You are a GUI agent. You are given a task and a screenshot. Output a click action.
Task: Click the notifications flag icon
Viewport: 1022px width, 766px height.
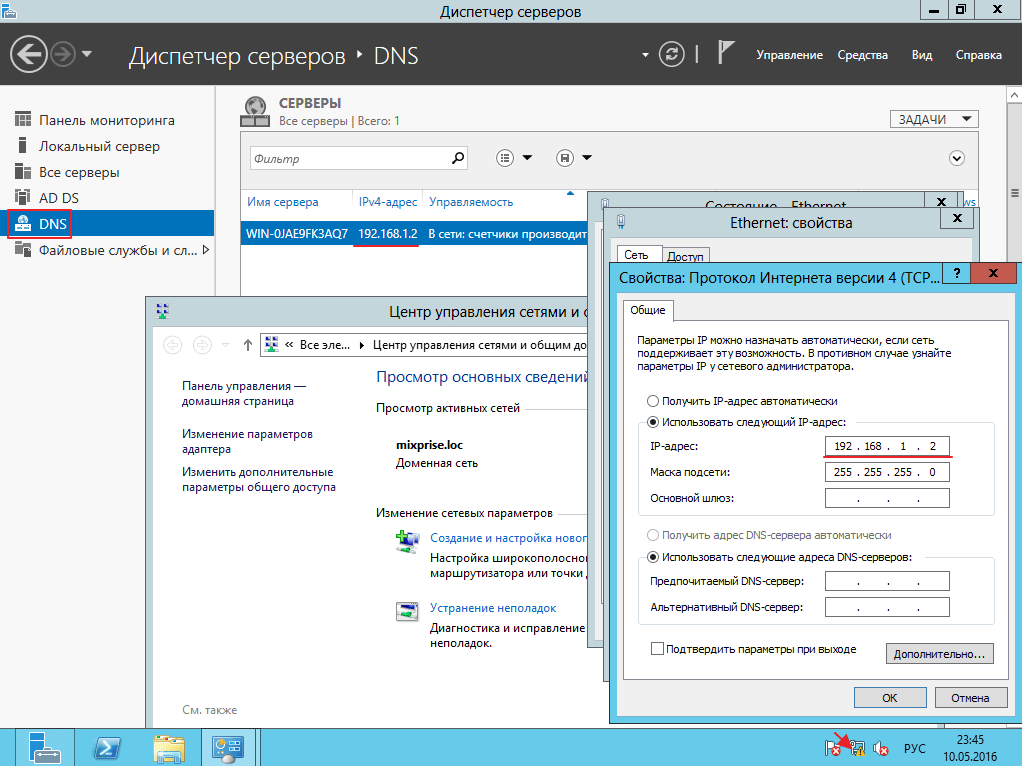pyautogui.click(x=727, y=54)
